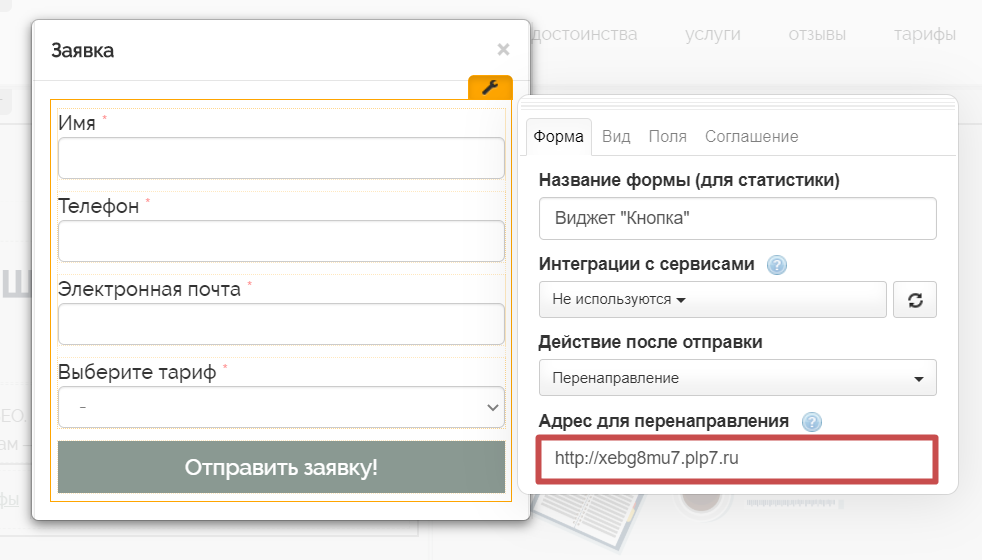Go to тарифы in top navigation

[924, 35]
